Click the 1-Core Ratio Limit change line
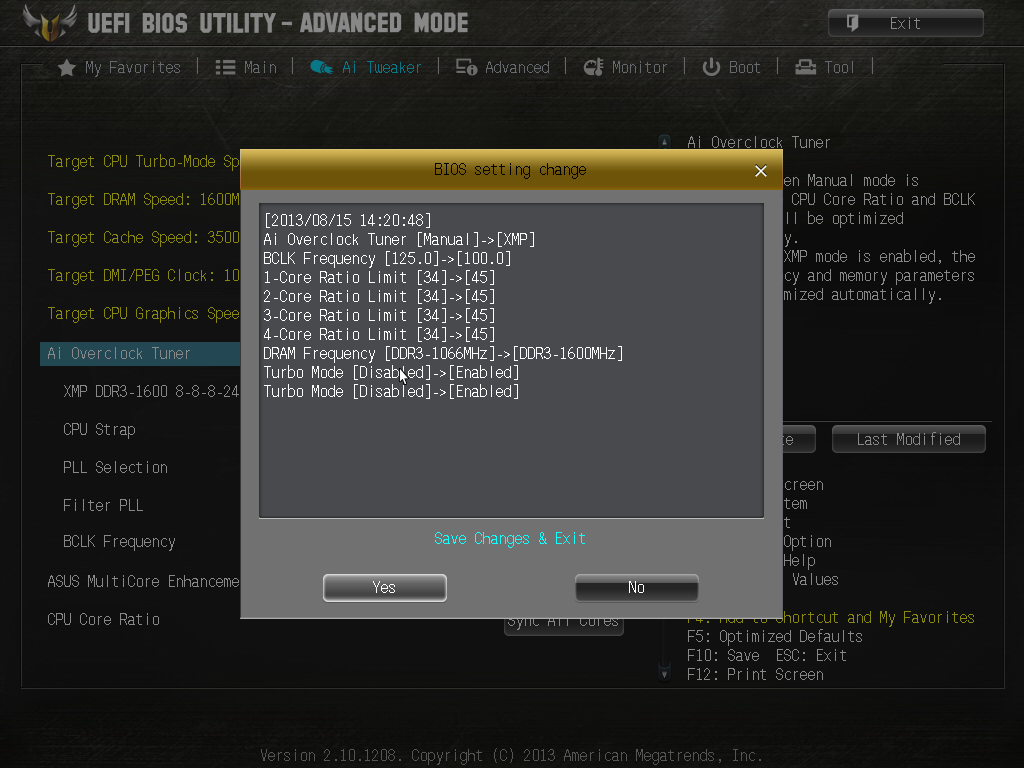This screenshot has height=768, width=1024. tap(379, 278)
